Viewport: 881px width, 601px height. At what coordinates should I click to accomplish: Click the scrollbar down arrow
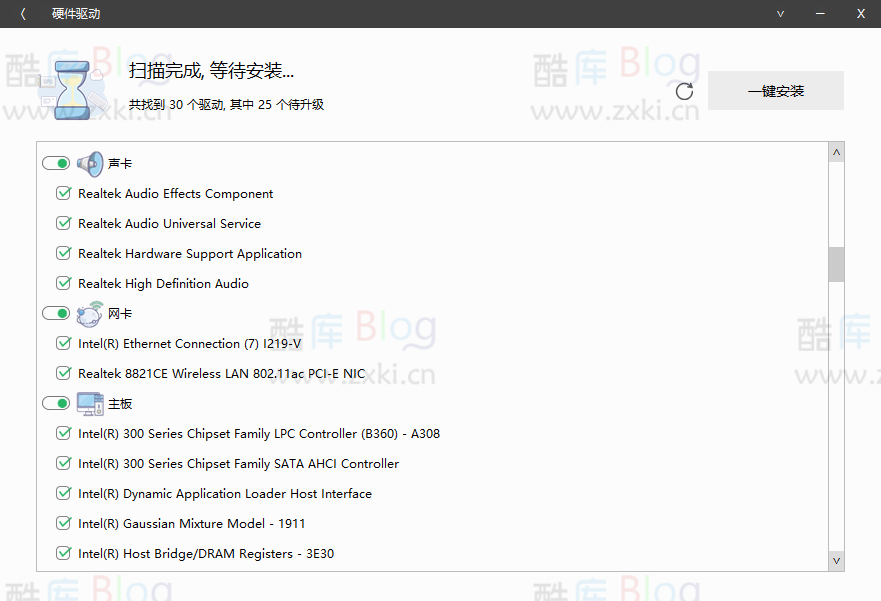coord(836,561)
